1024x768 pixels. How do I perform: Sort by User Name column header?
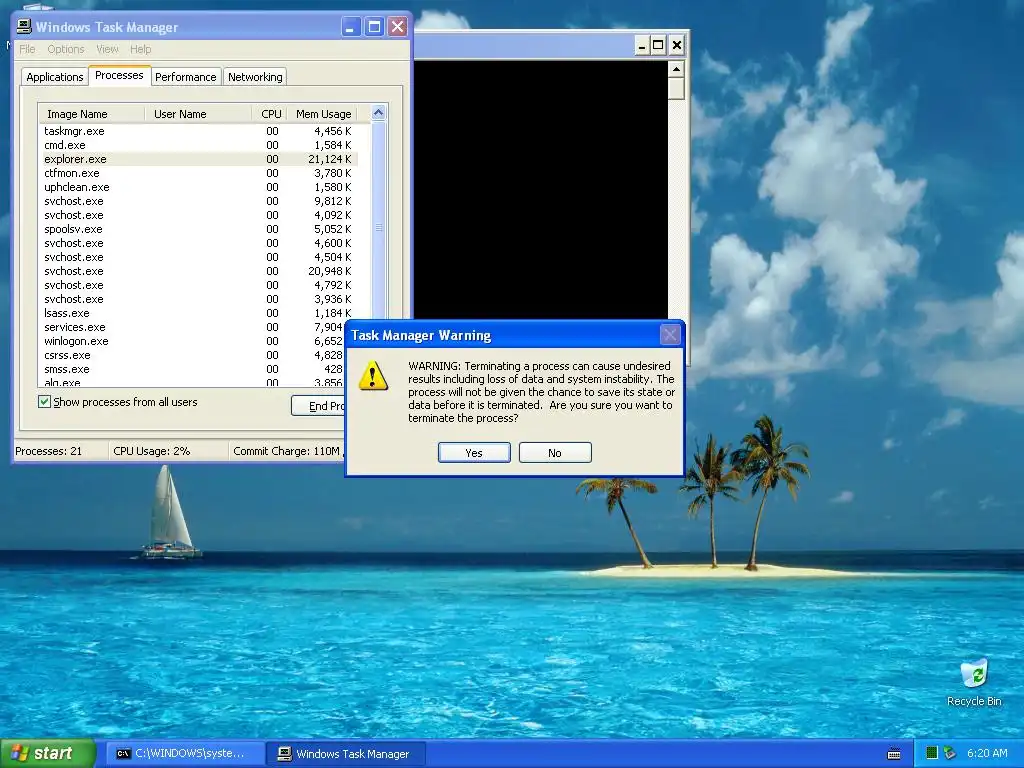tap(198, 114)
